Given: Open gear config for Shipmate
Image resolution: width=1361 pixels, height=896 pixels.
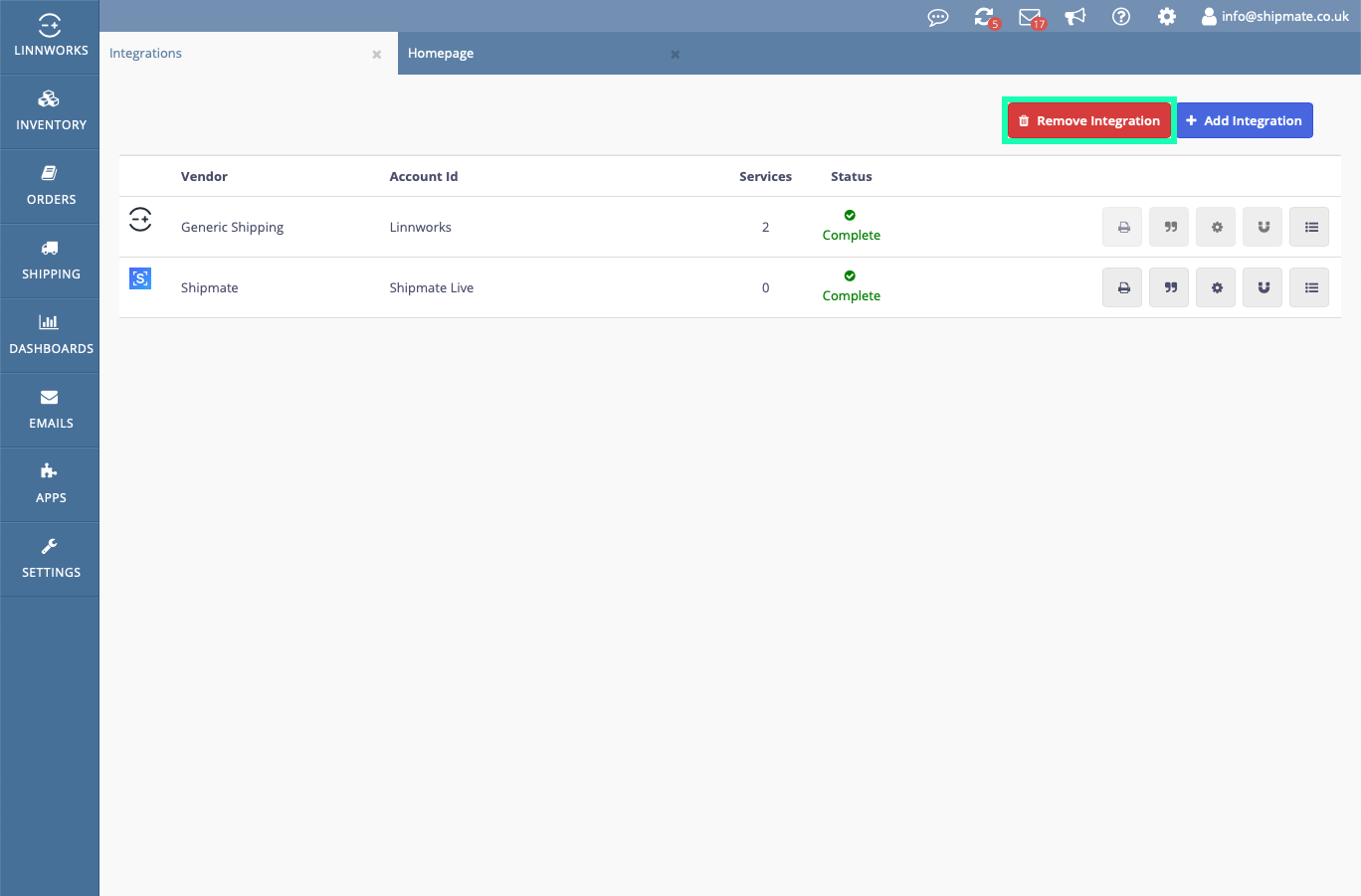Looking at the screenshot, I should point(1216,287).
